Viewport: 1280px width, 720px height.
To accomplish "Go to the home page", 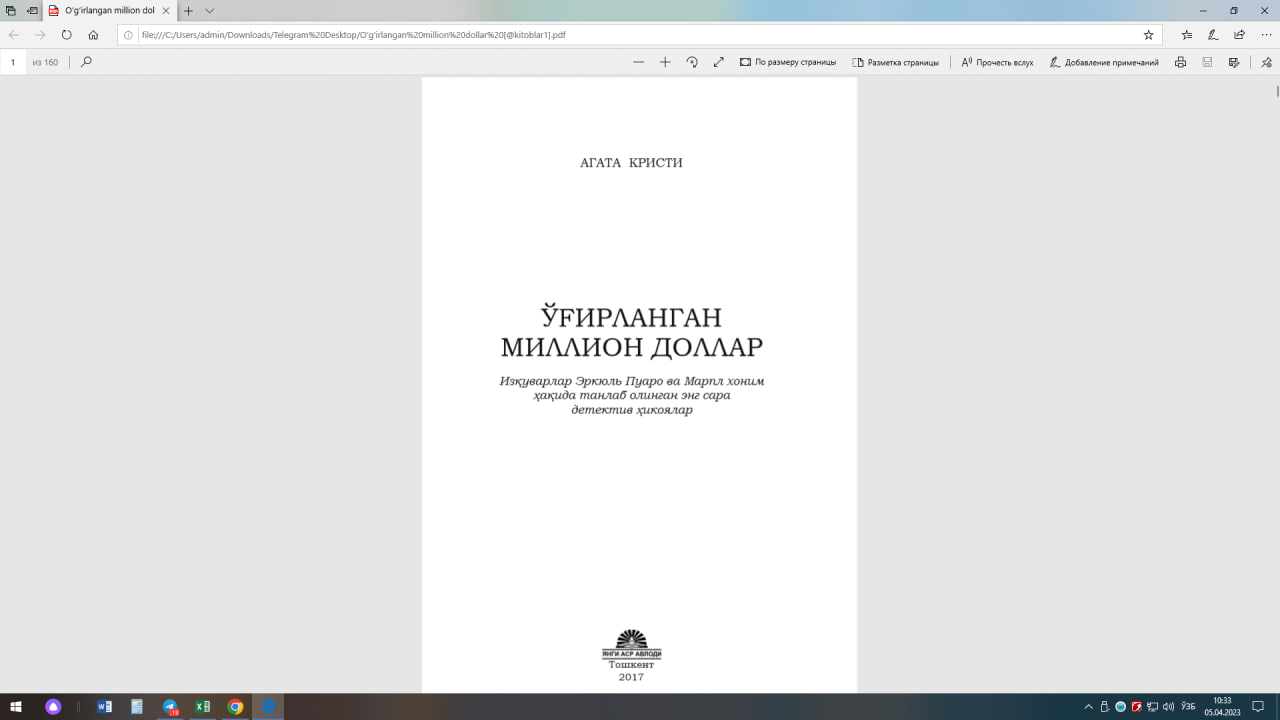I will pos(93,34).
